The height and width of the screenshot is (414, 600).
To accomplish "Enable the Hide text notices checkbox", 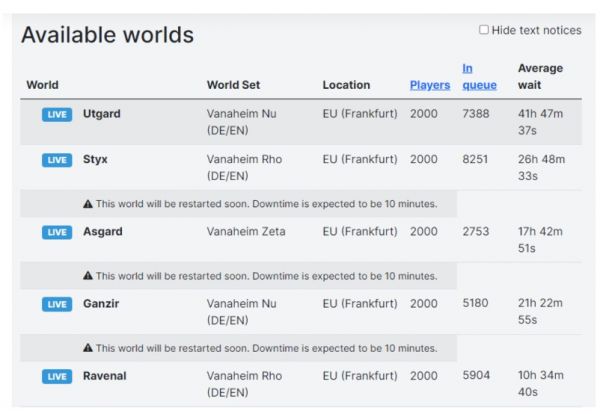I will [x=484, y=30].
